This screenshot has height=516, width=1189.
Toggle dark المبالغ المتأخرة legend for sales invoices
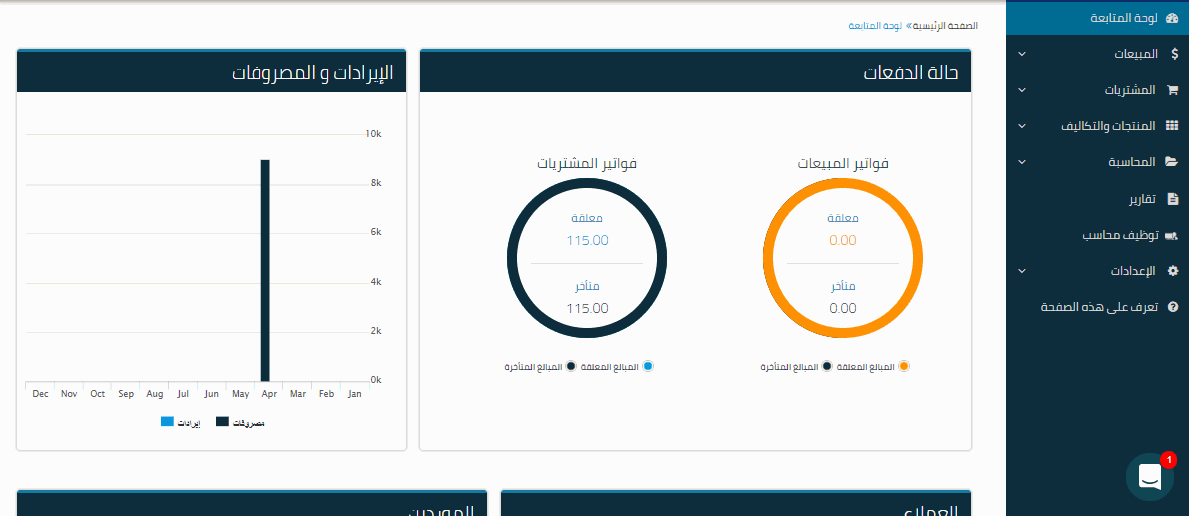point(827,367)
